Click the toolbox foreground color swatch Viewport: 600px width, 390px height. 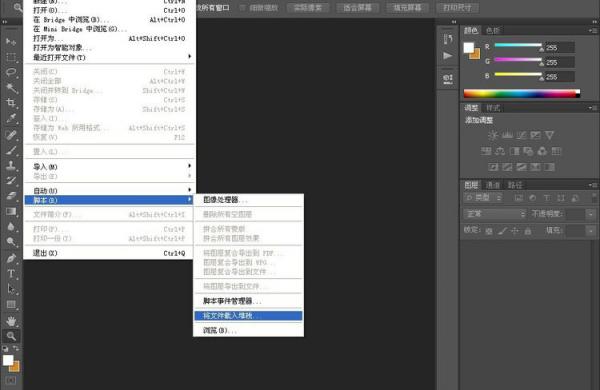pyautogui.click(x=8, y=360)
